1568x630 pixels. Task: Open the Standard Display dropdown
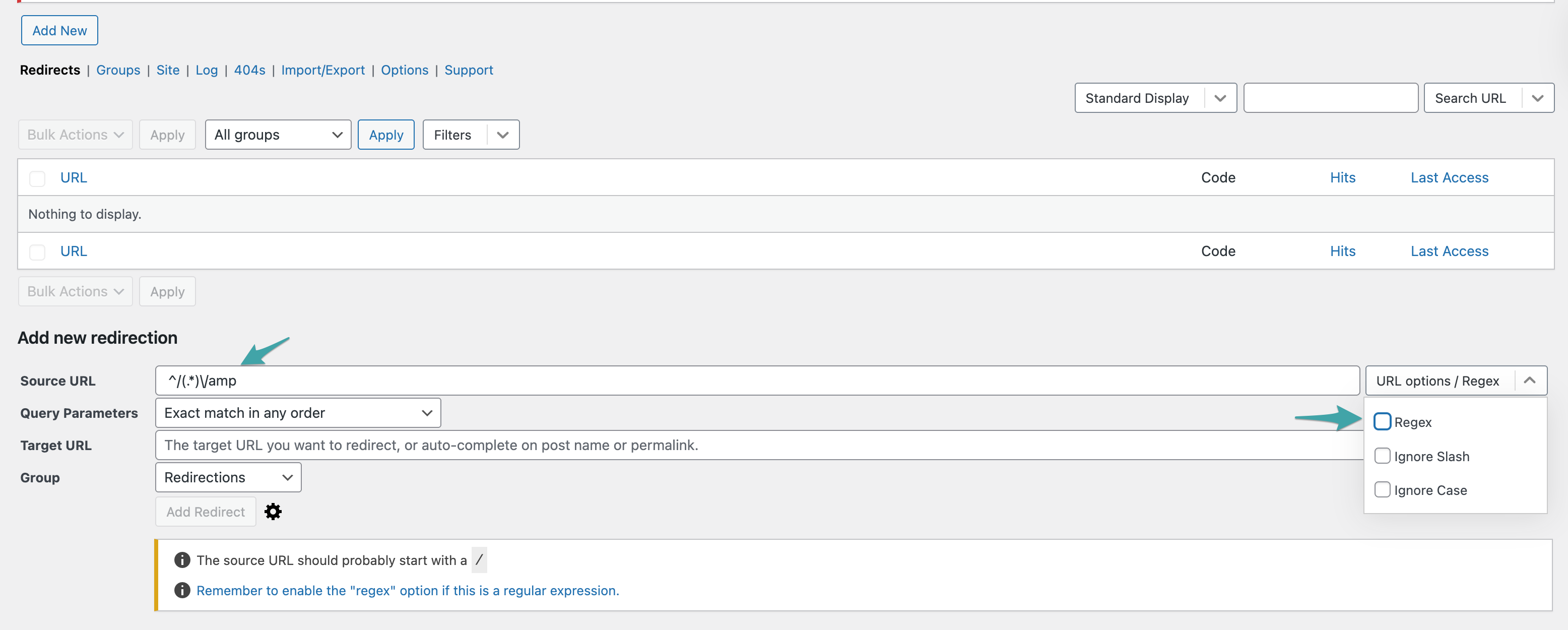click(1155, 98)
